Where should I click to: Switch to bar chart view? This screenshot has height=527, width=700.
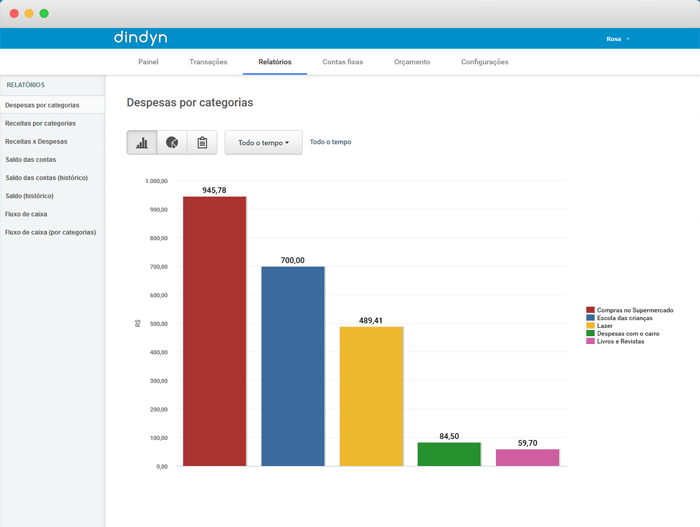click(142, 142)
